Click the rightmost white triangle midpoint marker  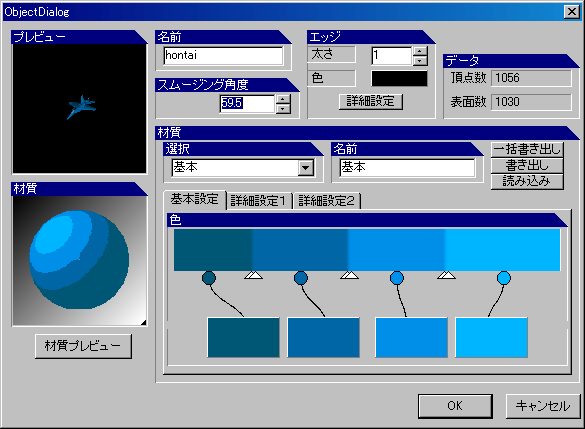pos(446,275)
